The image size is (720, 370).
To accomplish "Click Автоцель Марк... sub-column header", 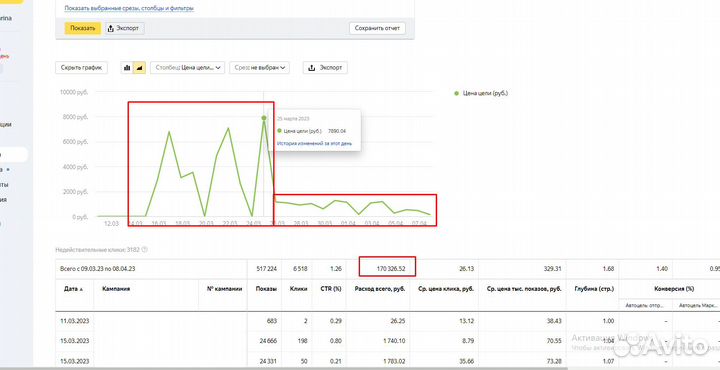I will pyautogui.click(x=698, y=305).
